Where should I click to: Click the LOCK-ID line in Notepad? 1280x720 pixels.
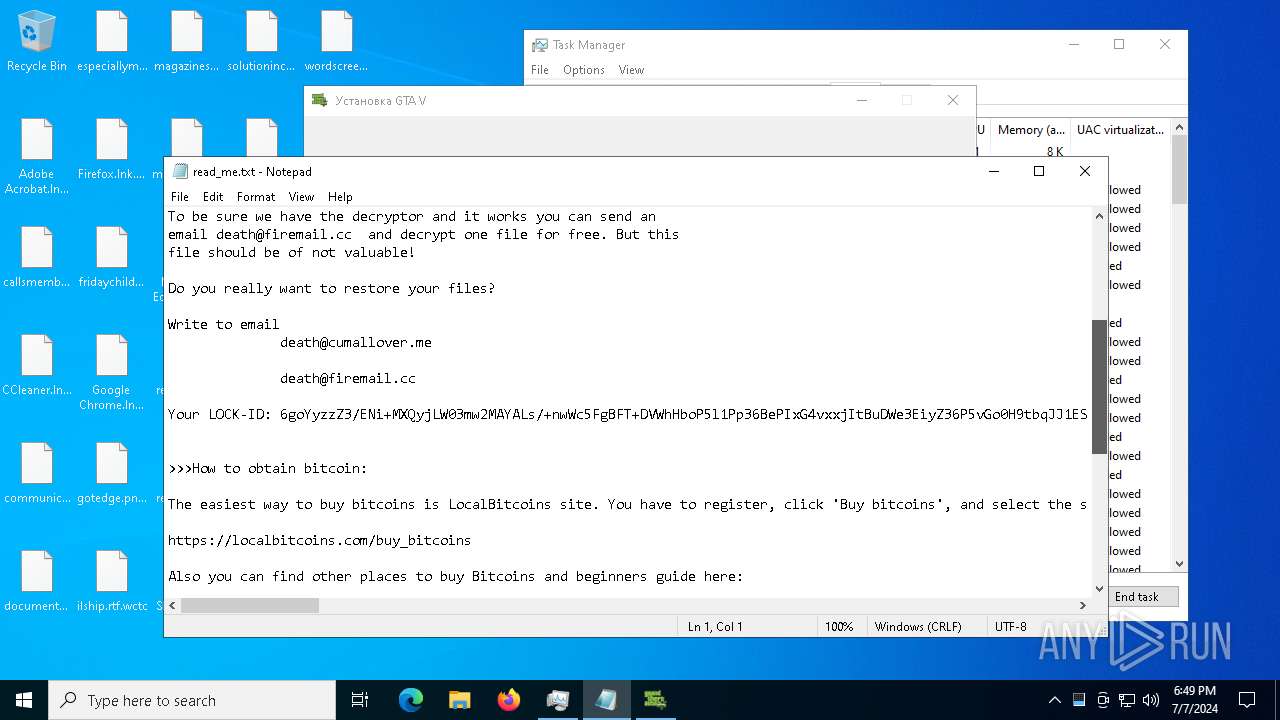[627, 414]
